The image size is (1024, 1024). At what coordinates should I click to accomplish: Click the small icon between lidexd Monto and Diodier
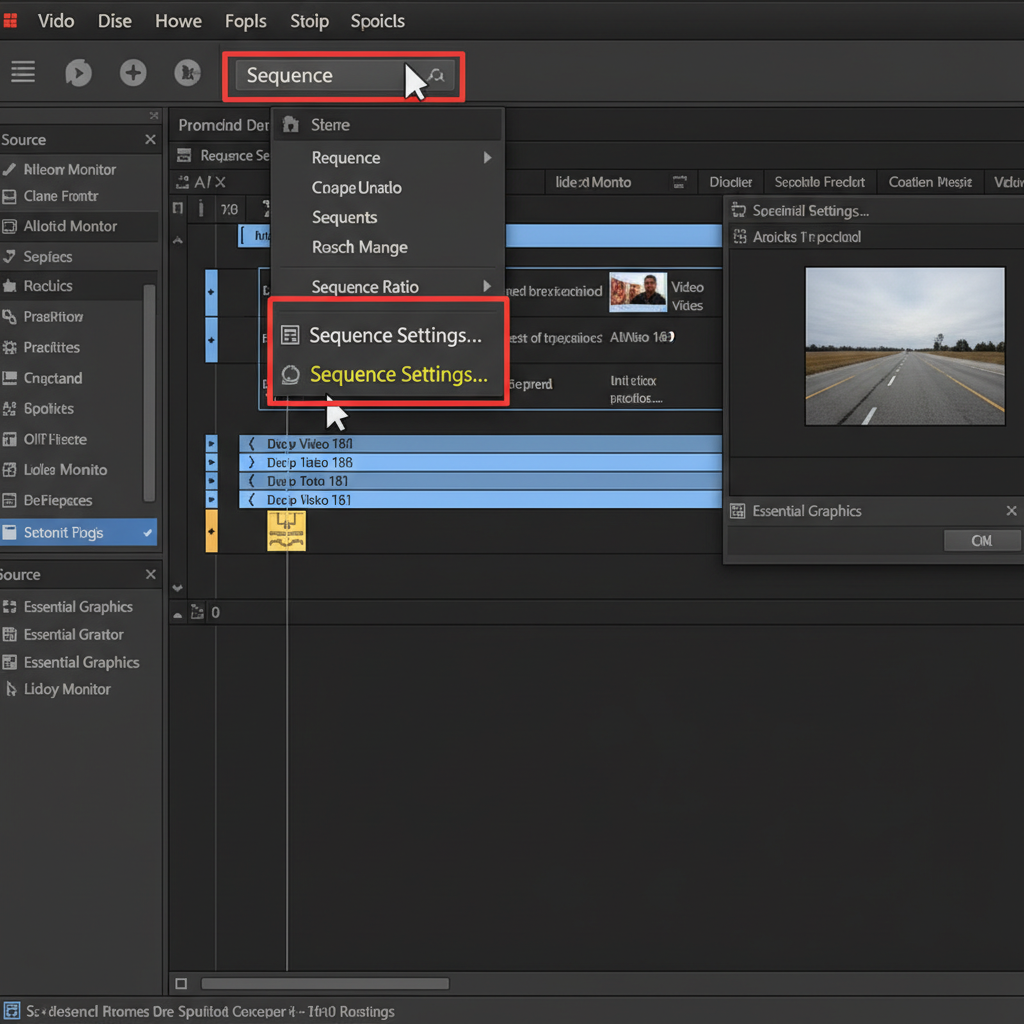679,182
